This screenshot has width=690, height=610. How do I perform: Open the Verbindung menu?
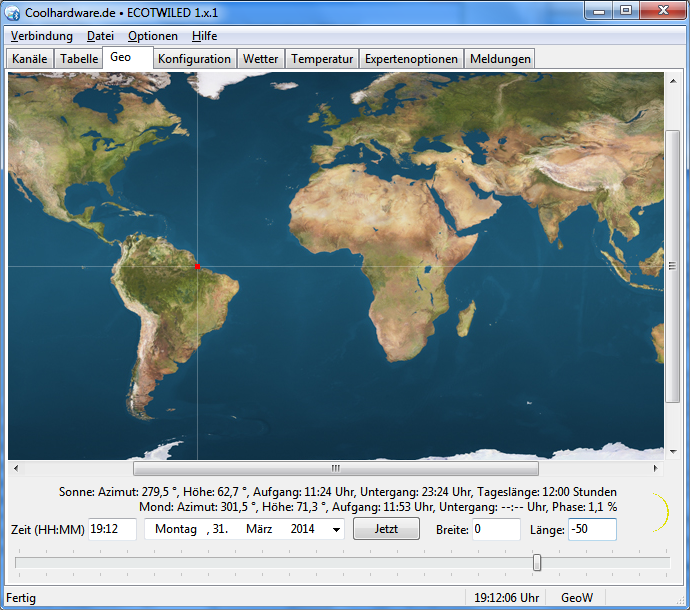point(42,36)
